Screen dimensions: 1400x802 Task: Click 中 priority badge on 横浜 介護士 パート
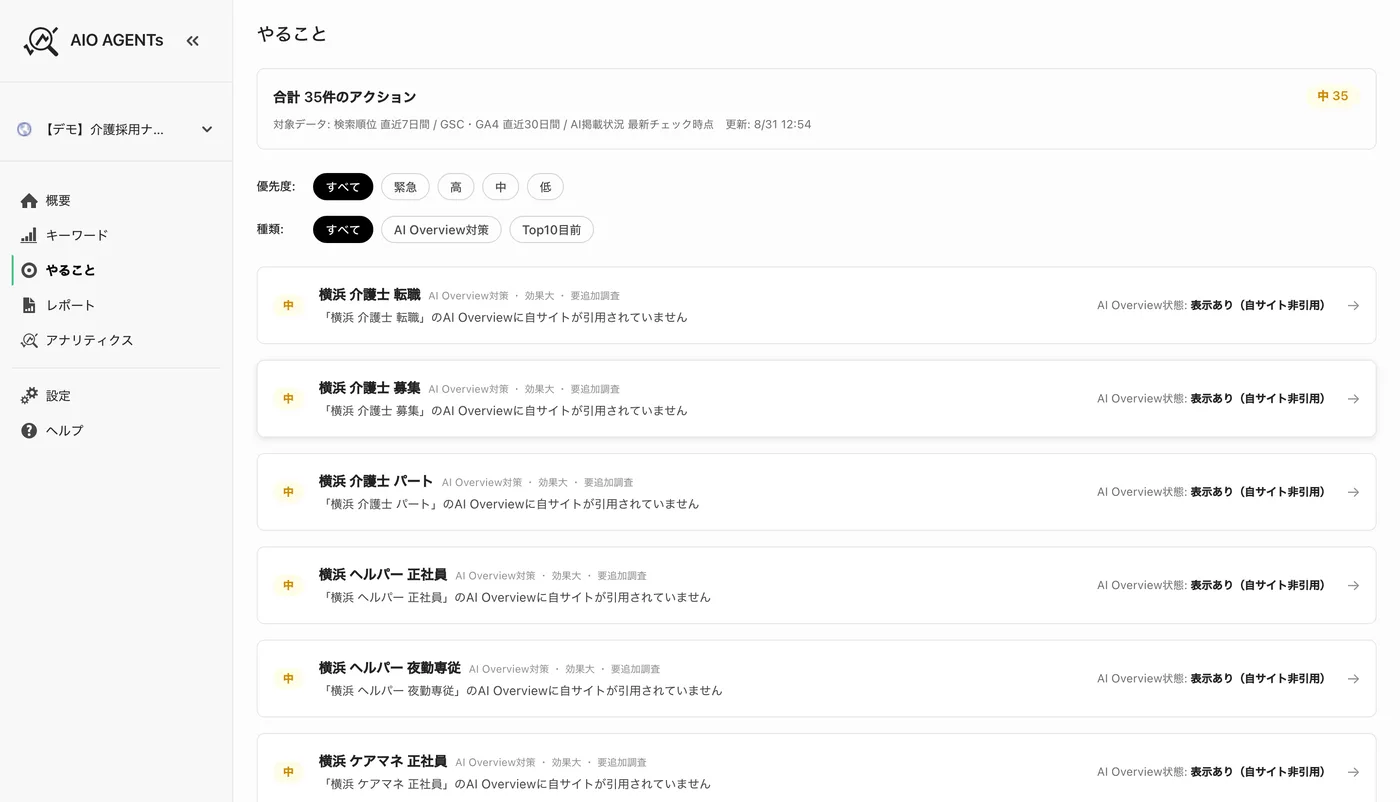(288, 492)
